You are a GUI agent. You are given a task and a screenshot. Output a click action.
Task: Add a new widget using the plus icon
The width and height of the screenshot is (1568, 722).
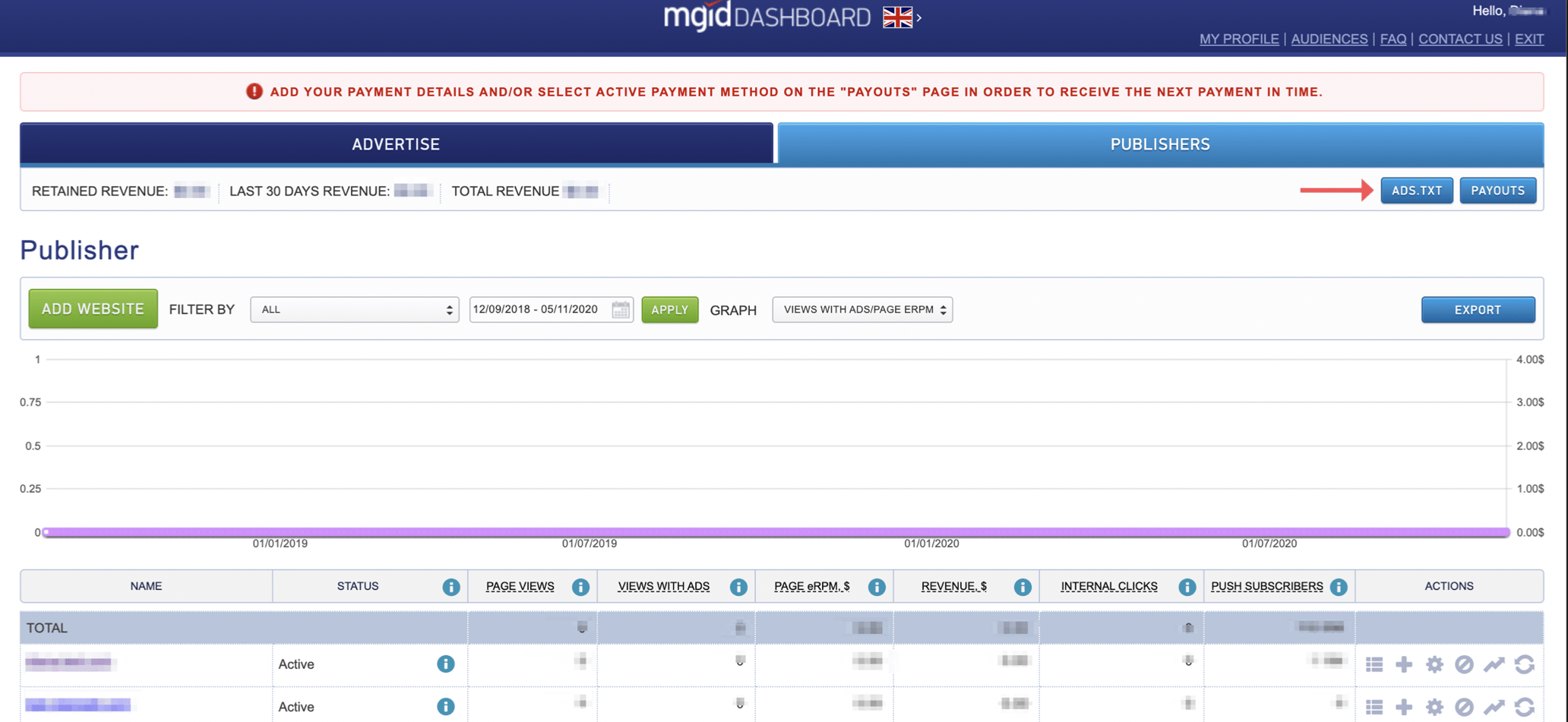(1403, 664)
